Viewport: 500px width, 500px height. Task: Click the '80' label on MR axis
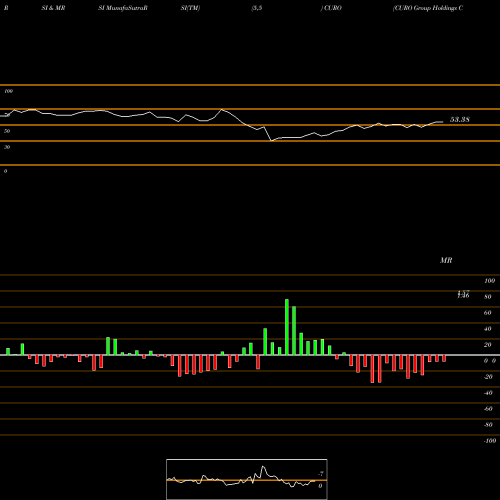(x=488, y=297)
